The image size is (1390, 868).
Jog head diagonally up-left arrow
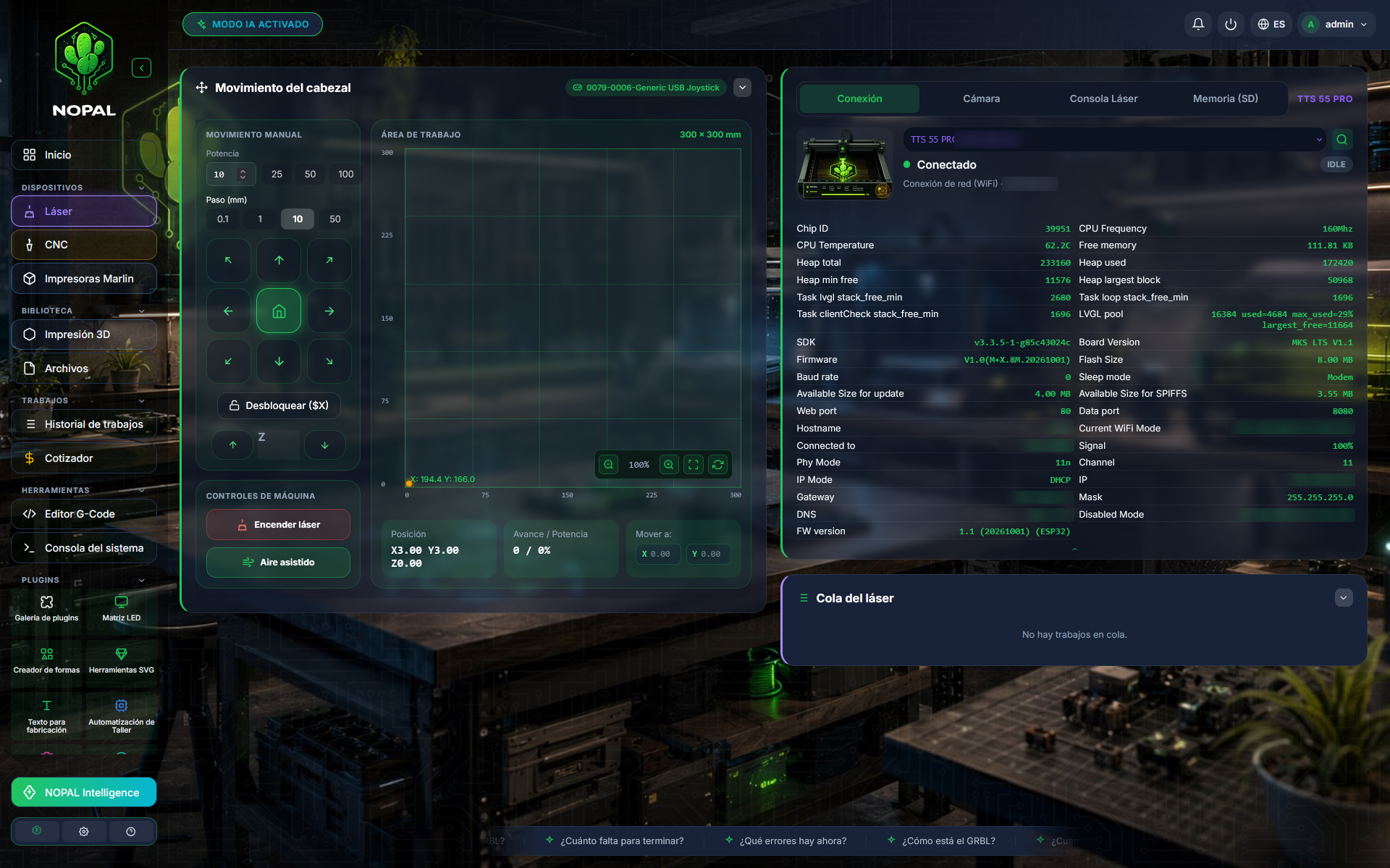click(228, 260)
